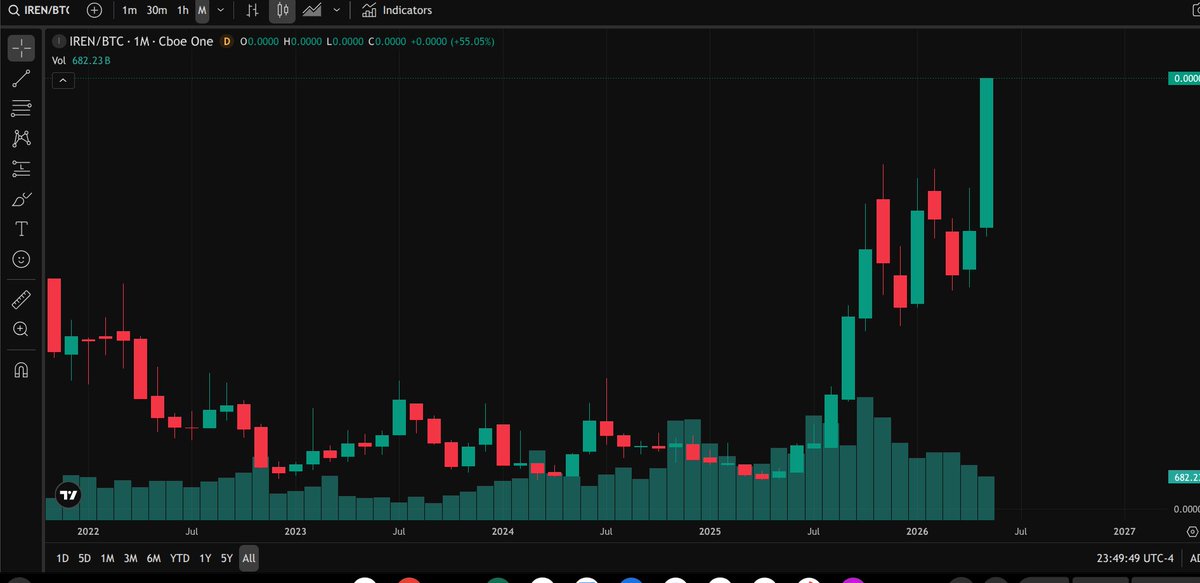Click the 2022 label on time axis
The image size is (1200, 583).
pos(87,531)
